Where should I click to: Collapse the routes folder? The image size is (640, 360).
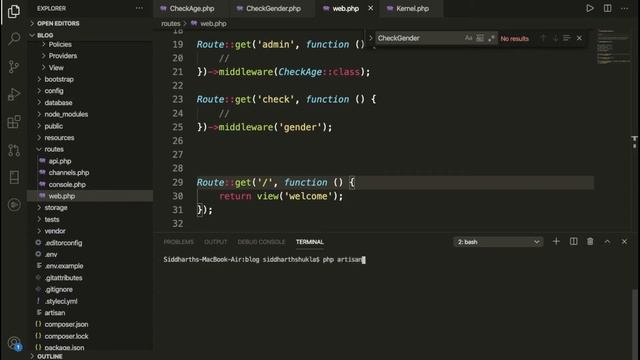pyautogui.click(x=54, y=149)
